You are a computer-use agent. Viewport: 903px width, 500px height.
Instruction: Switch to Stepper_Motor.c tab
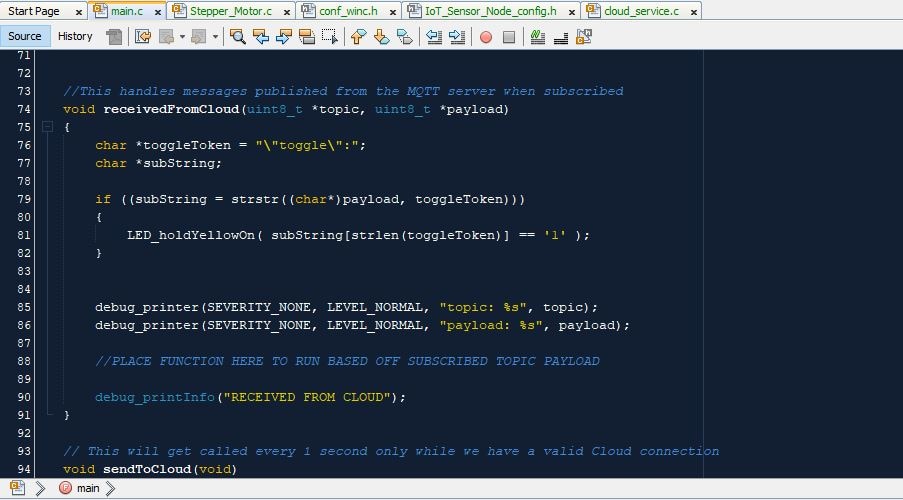click(x=230, y=11)
